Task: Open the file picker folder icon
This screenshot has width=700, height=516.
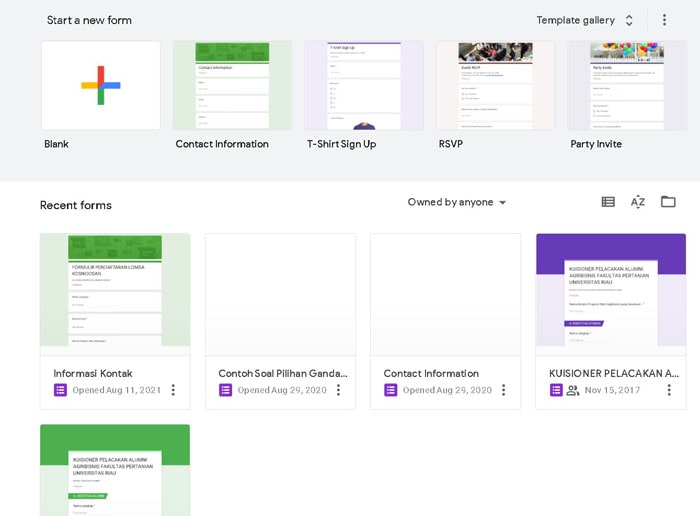Action: (668, 202)
